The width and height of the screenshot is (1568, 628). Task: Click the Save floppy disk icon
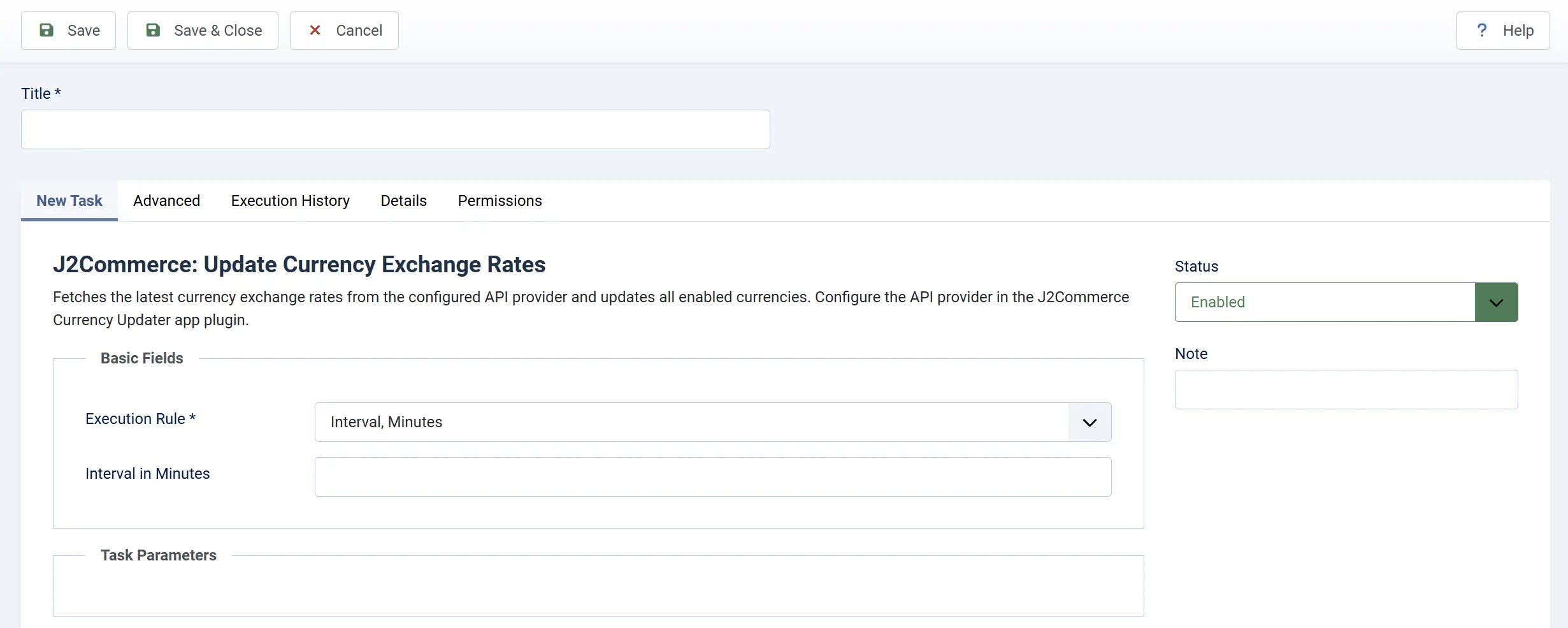(47, 30)
